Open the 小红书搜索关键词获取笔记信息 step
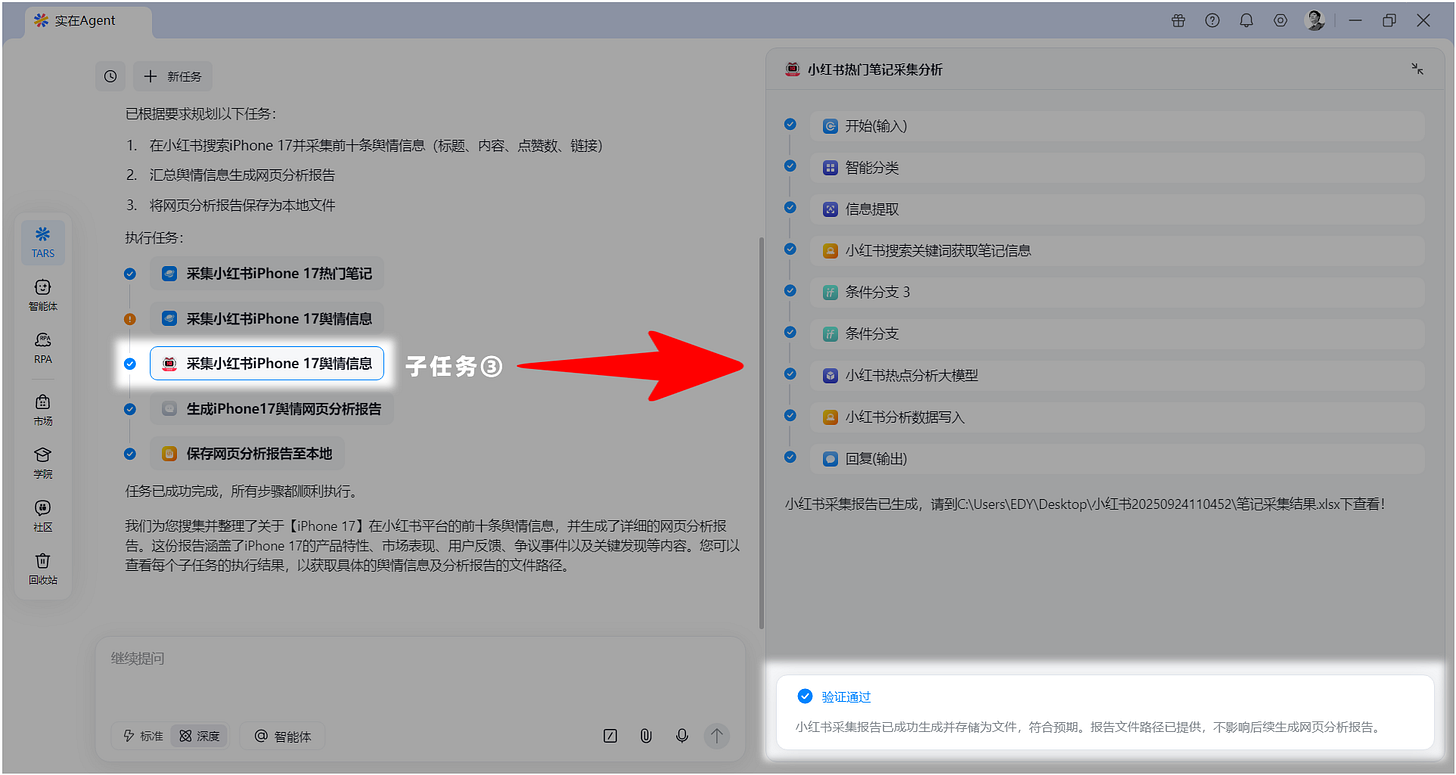 1117,250
